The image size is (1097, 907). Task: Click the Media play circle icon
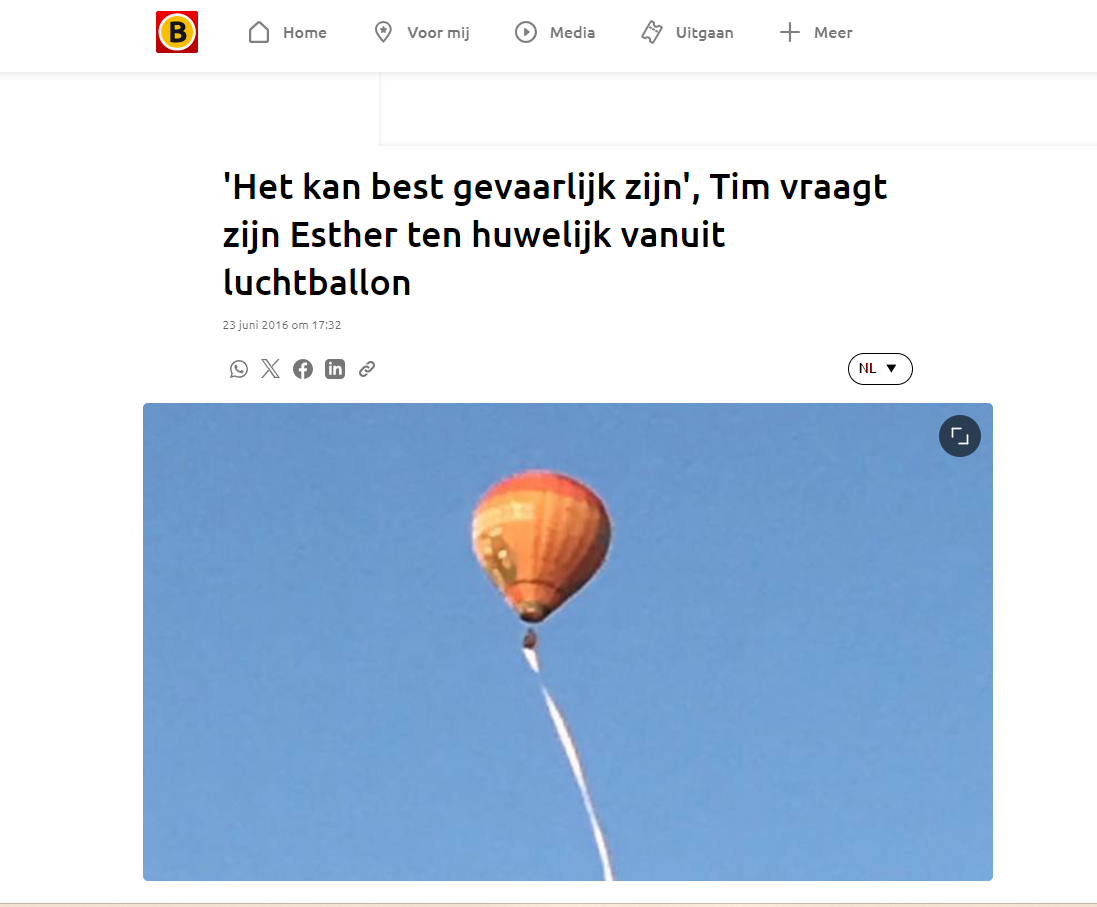pos(526,32)
